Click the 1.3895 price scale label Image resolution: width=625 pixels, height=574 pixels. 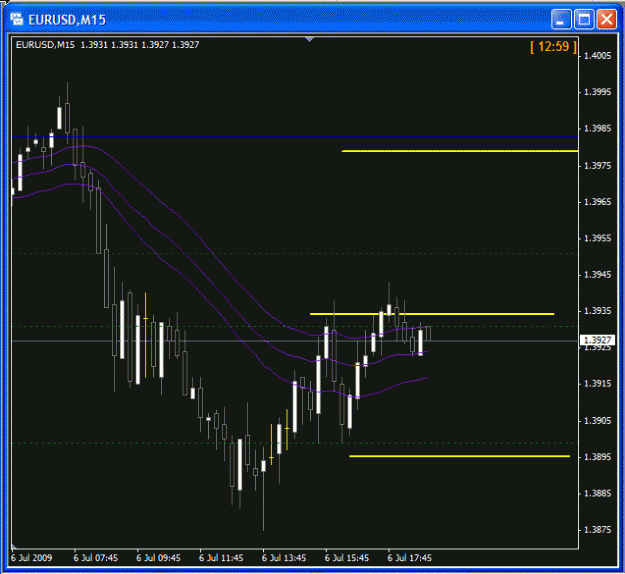point(597,457)
